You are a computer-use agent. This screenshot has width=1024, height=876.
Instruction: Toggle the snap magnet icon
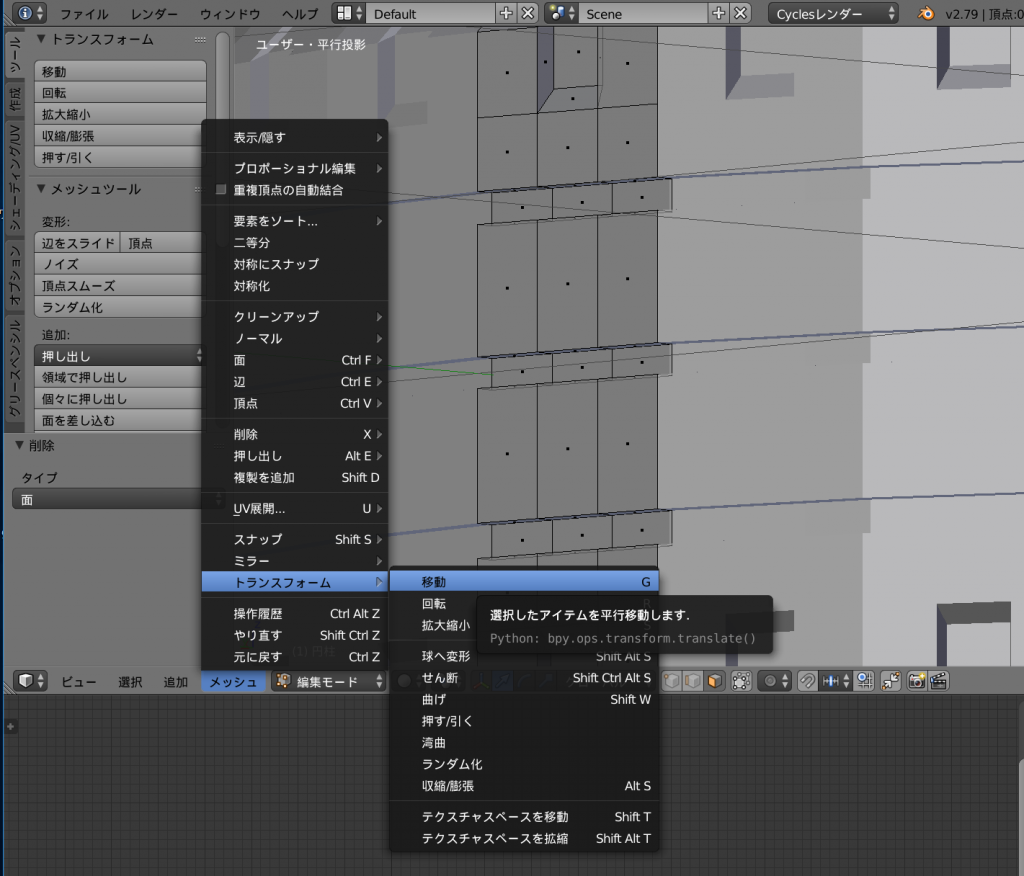tap(807, 681)
